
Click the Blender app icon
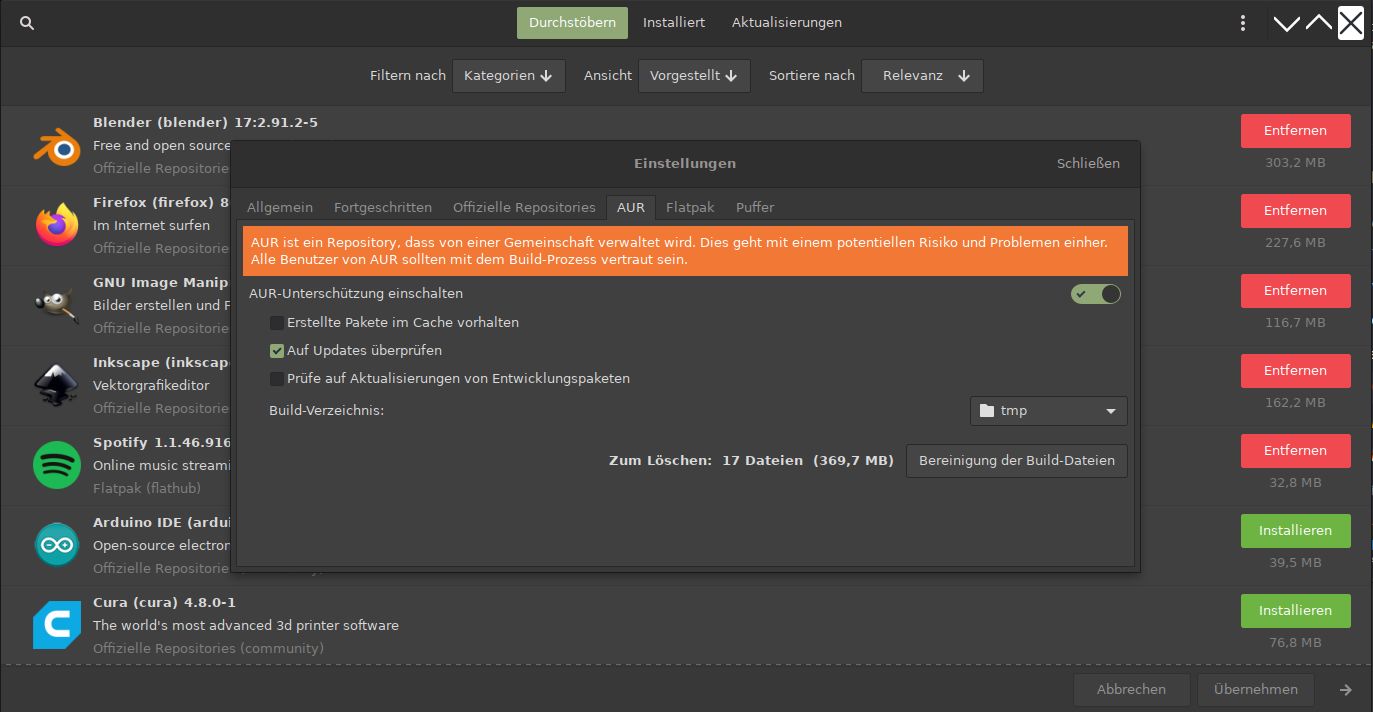click(x=57, y=146)
